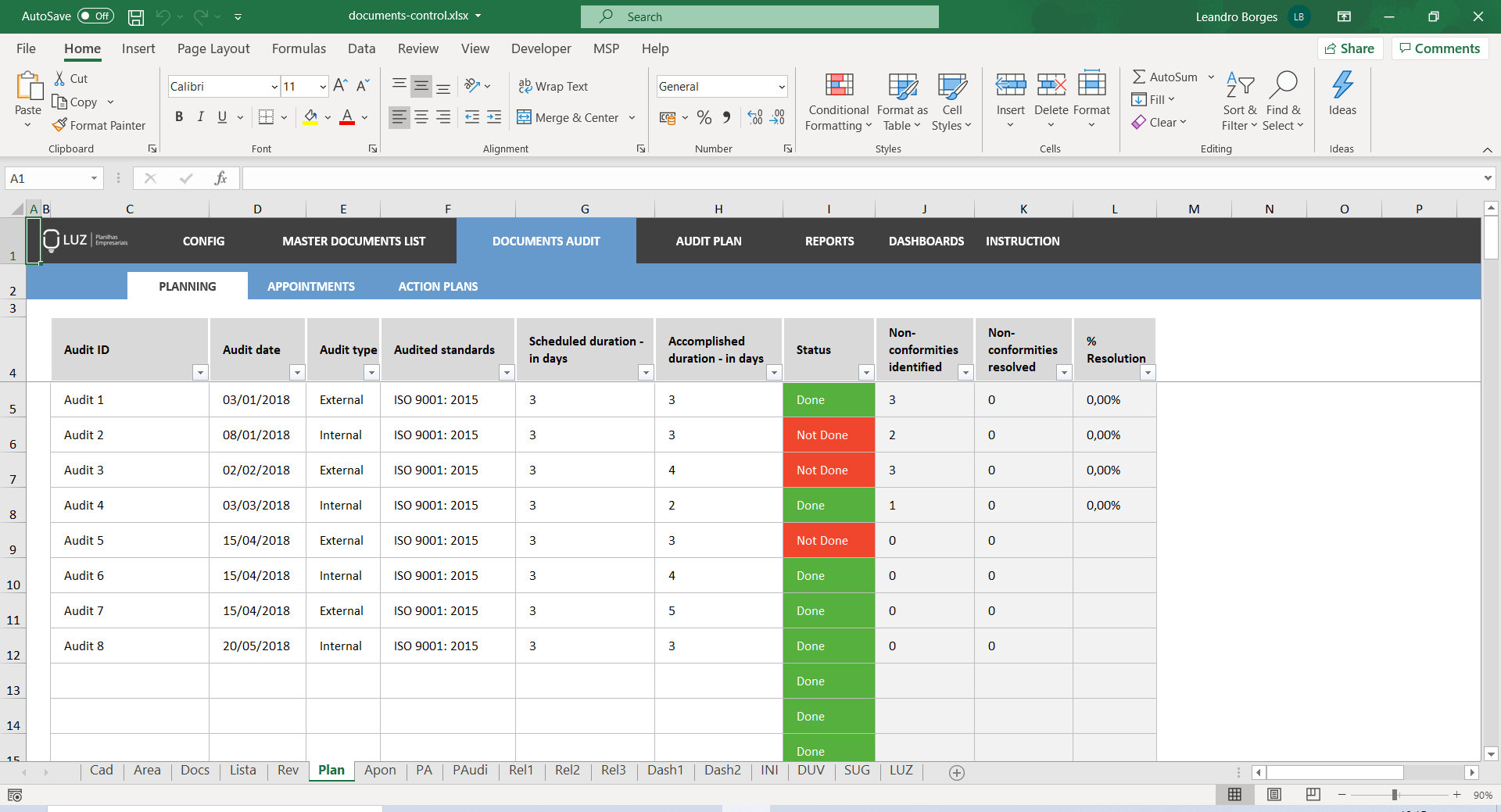Click the New Sheet plus button
The width and height of the screenshot is (1501, 812).
pyautogui.click(x=957, y=772)
